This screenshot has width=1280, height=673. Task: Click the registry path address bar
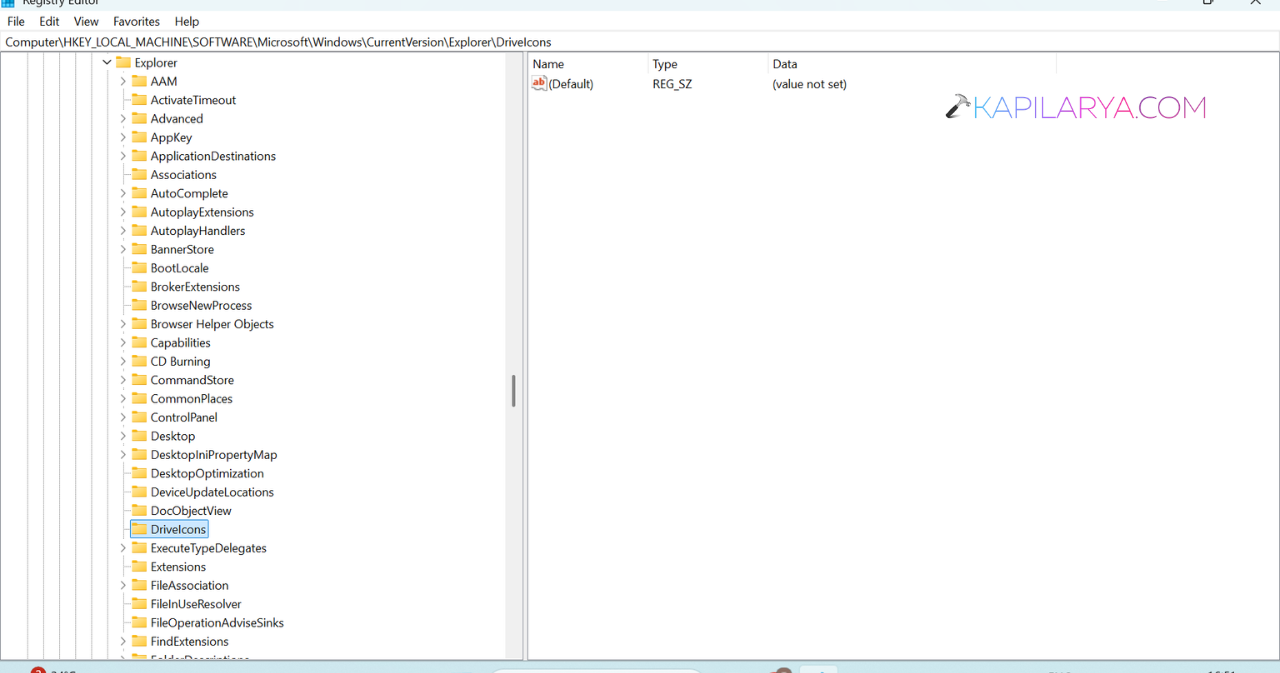pyautogui.click(x=640, y=42)
